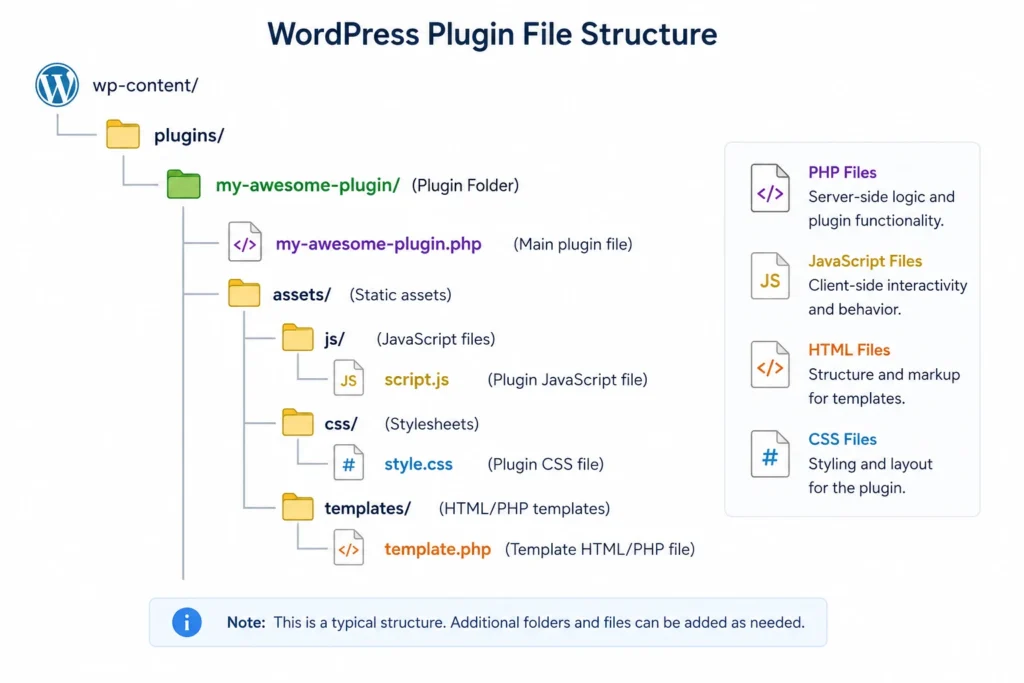Select the template.php file name
The height and width of the screenshot is (683, 1024).
click(438, 549)
